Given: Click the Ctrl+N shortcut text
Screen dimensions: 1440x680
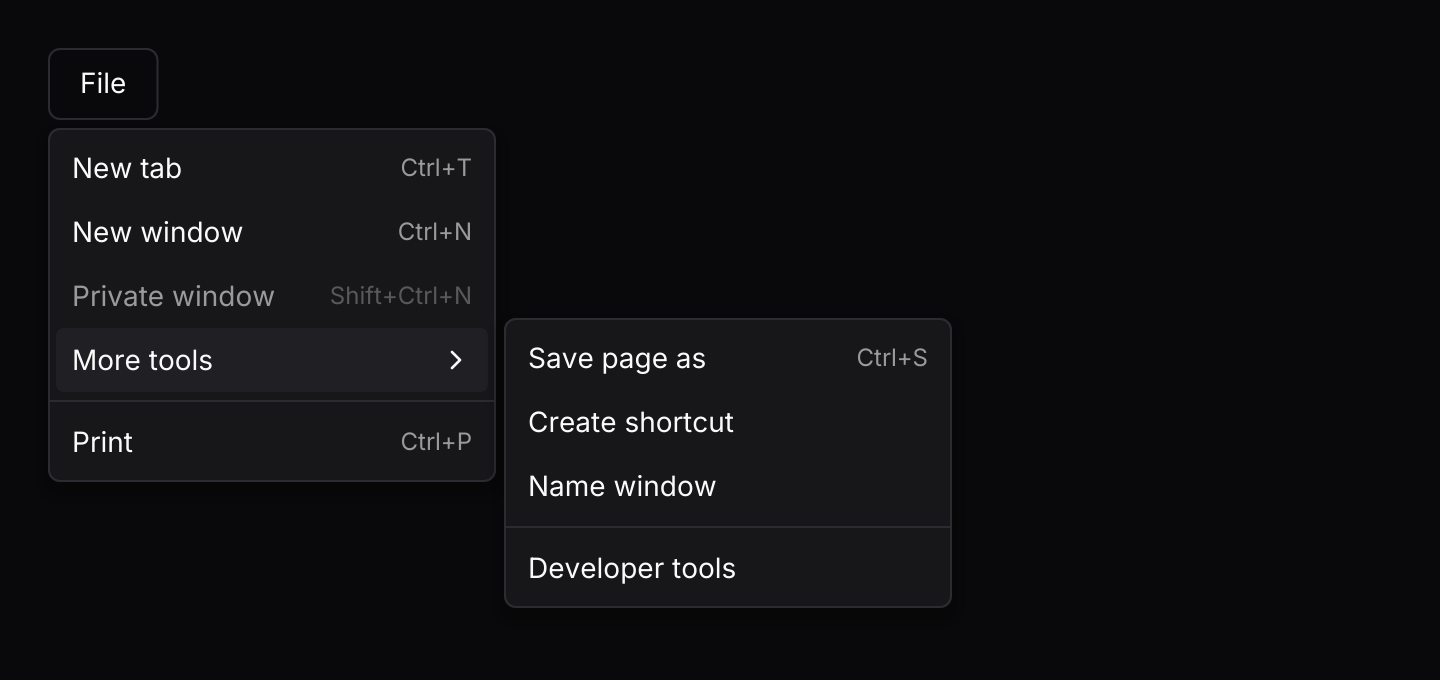Looking at the screenshot, I should point(435,232).
